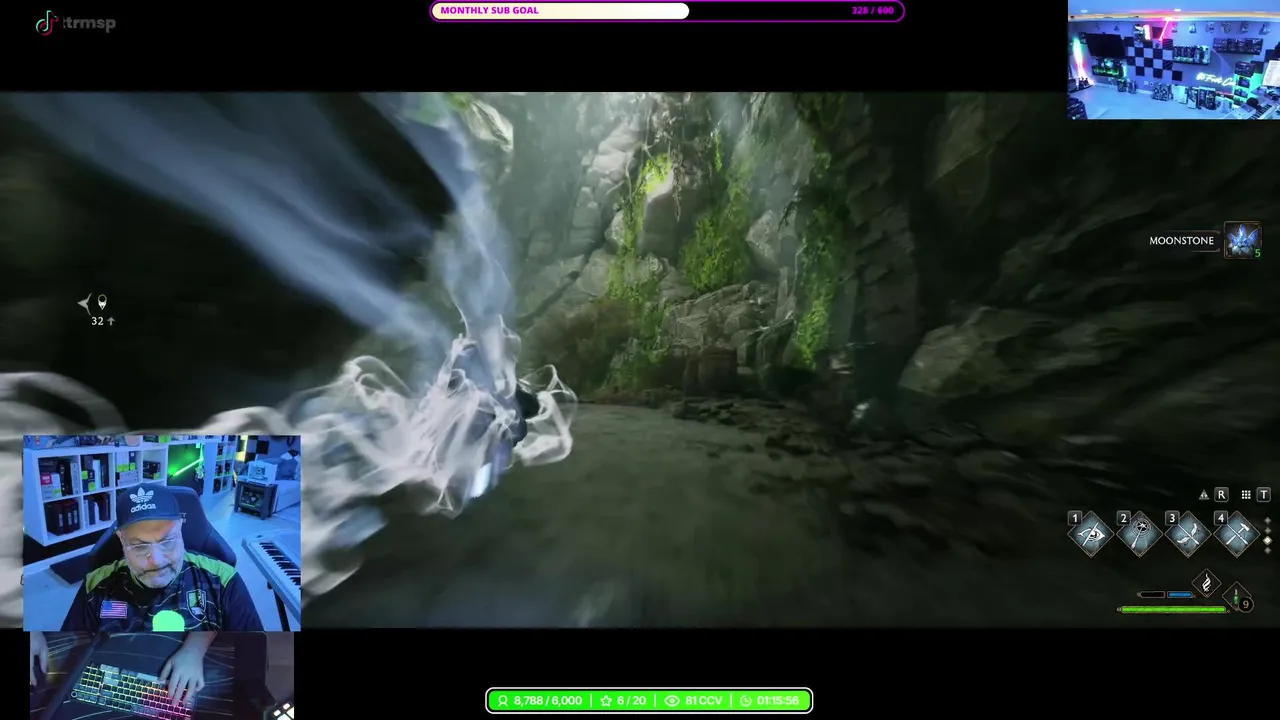Screen dimensions: 1280x720
Task: Click the room camera thumbnail
Action: click(1173, 60)
